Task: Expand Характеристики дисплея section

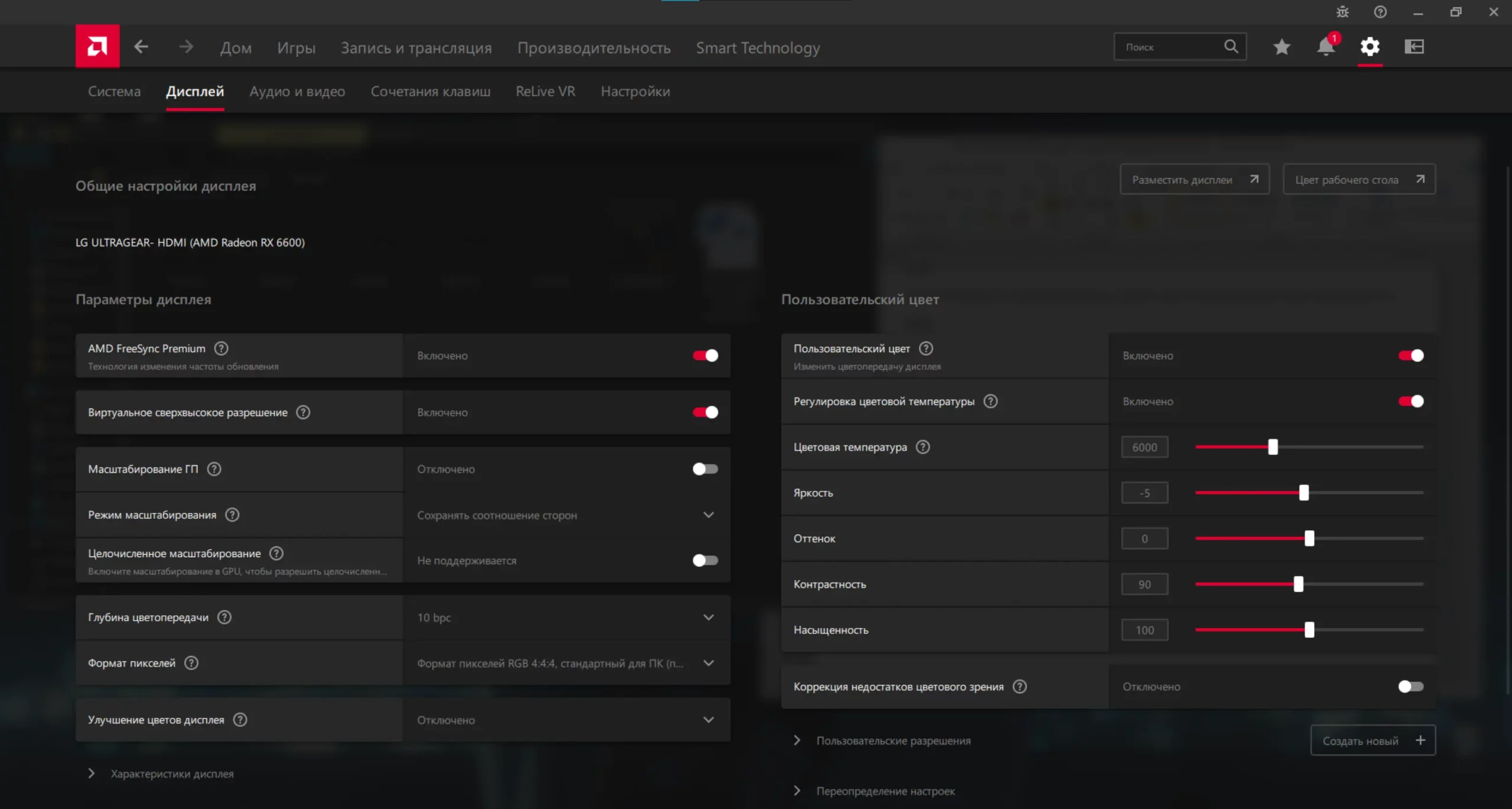Action: tap(172, 774)
